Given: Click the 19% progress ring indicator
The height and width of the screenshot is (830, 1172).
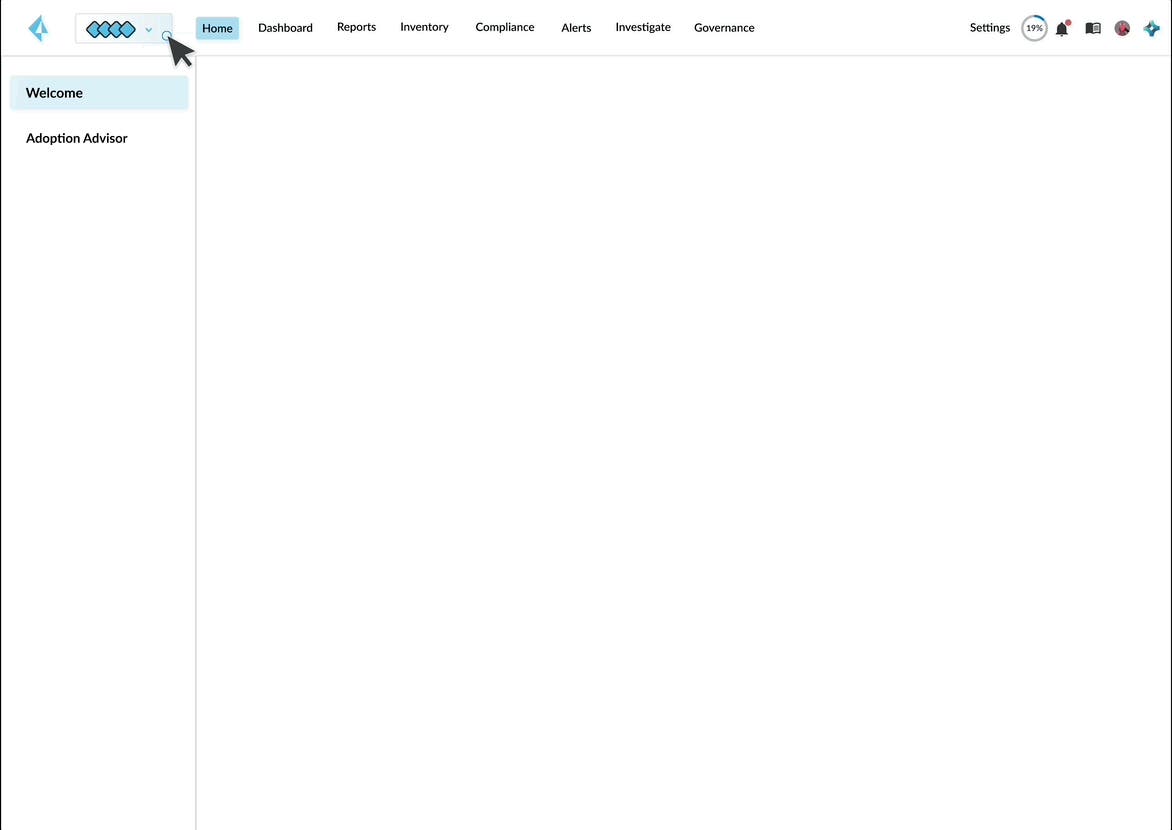Looking at the screenshot, I should tap(1034, 28).
